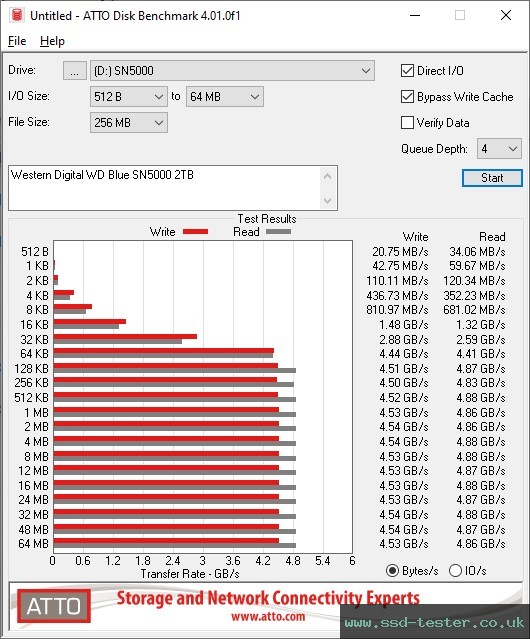
Task: Click the description box scroll down arrow
Action: [328, 200]
